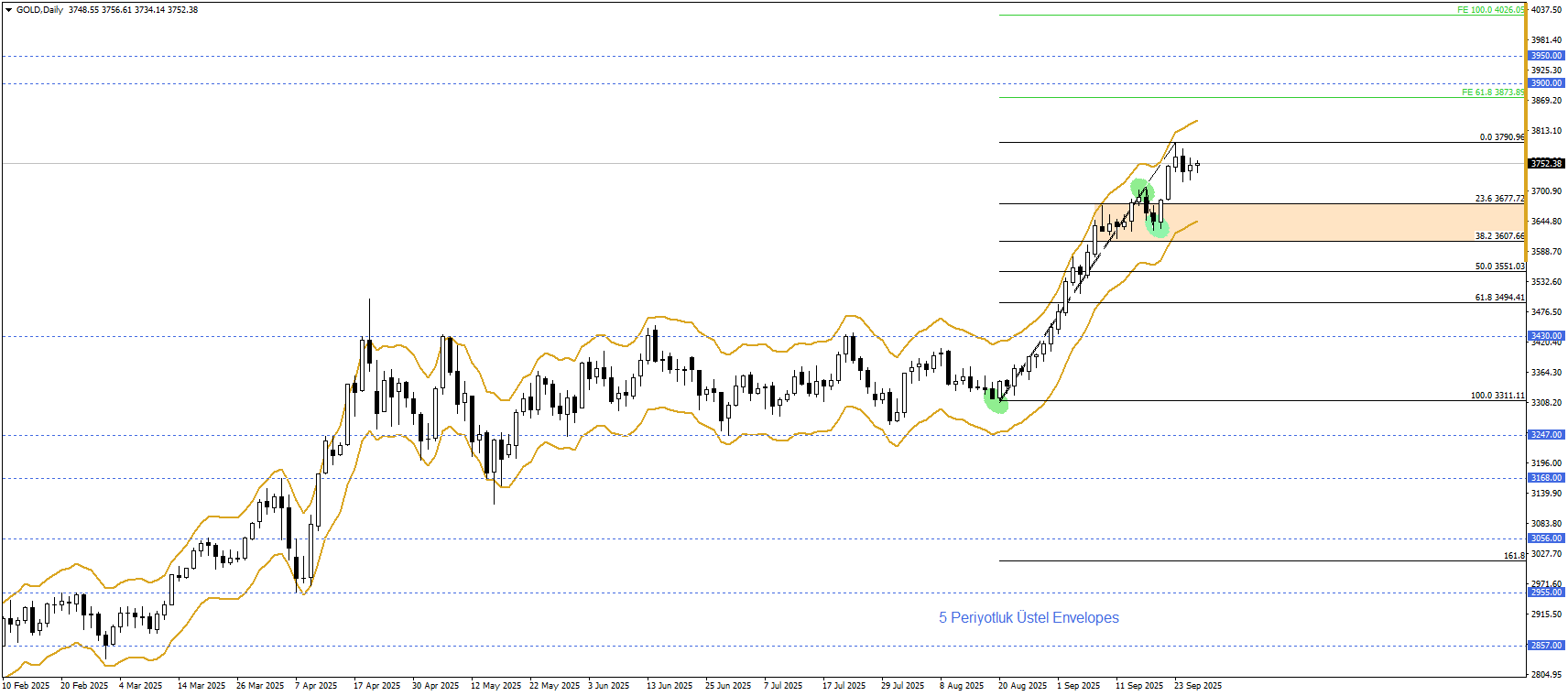Select the 'FE 61.8 3873.85' expansion label
Image resolution: width=1568 pixels, height=696 pixels.
[x=1493, y=92]
